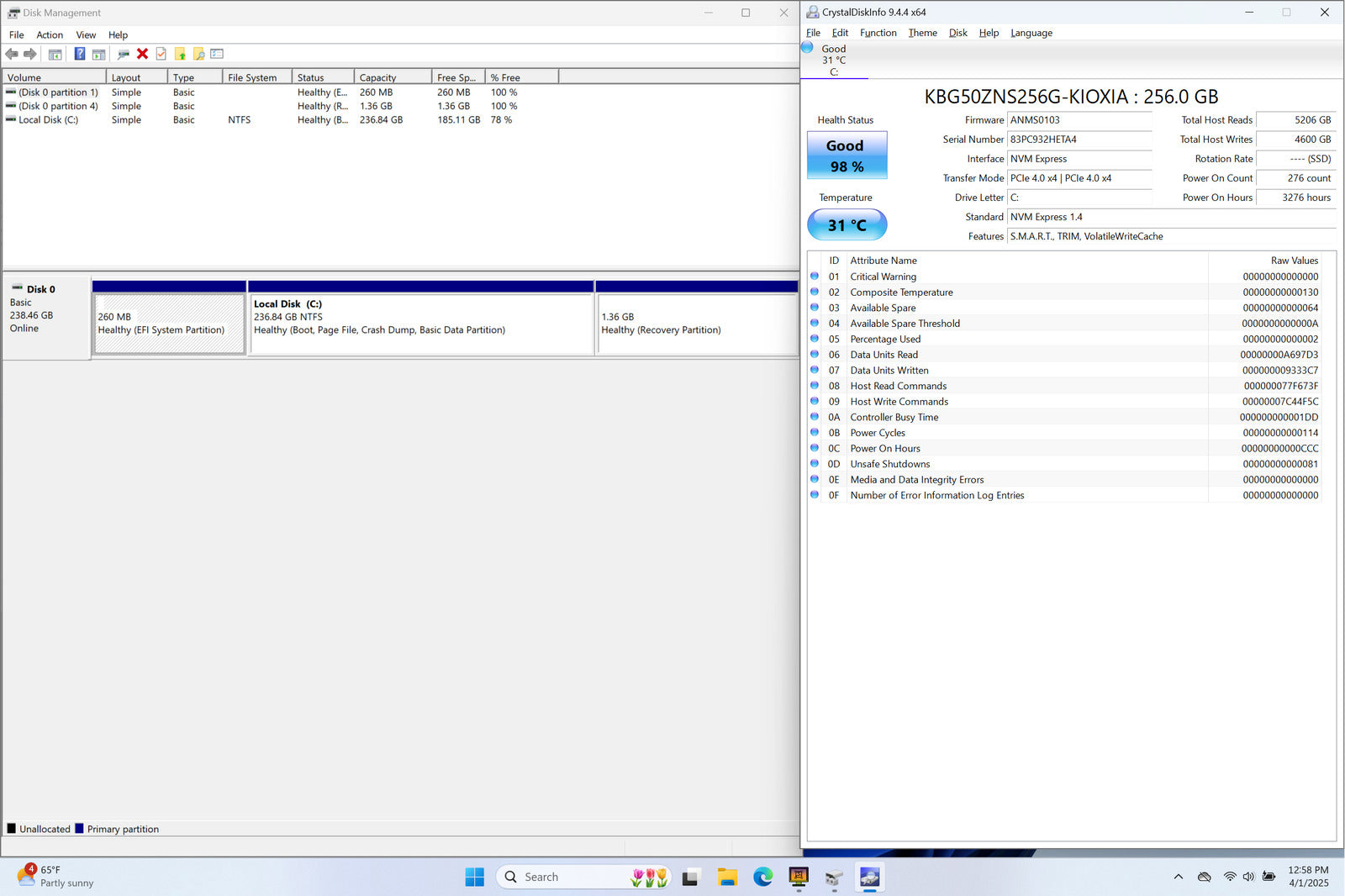Launch Microsoft Edge from the taskbar
Image resolution: width=1345 pixels, height=896 pixels.
tap(762, 877)
